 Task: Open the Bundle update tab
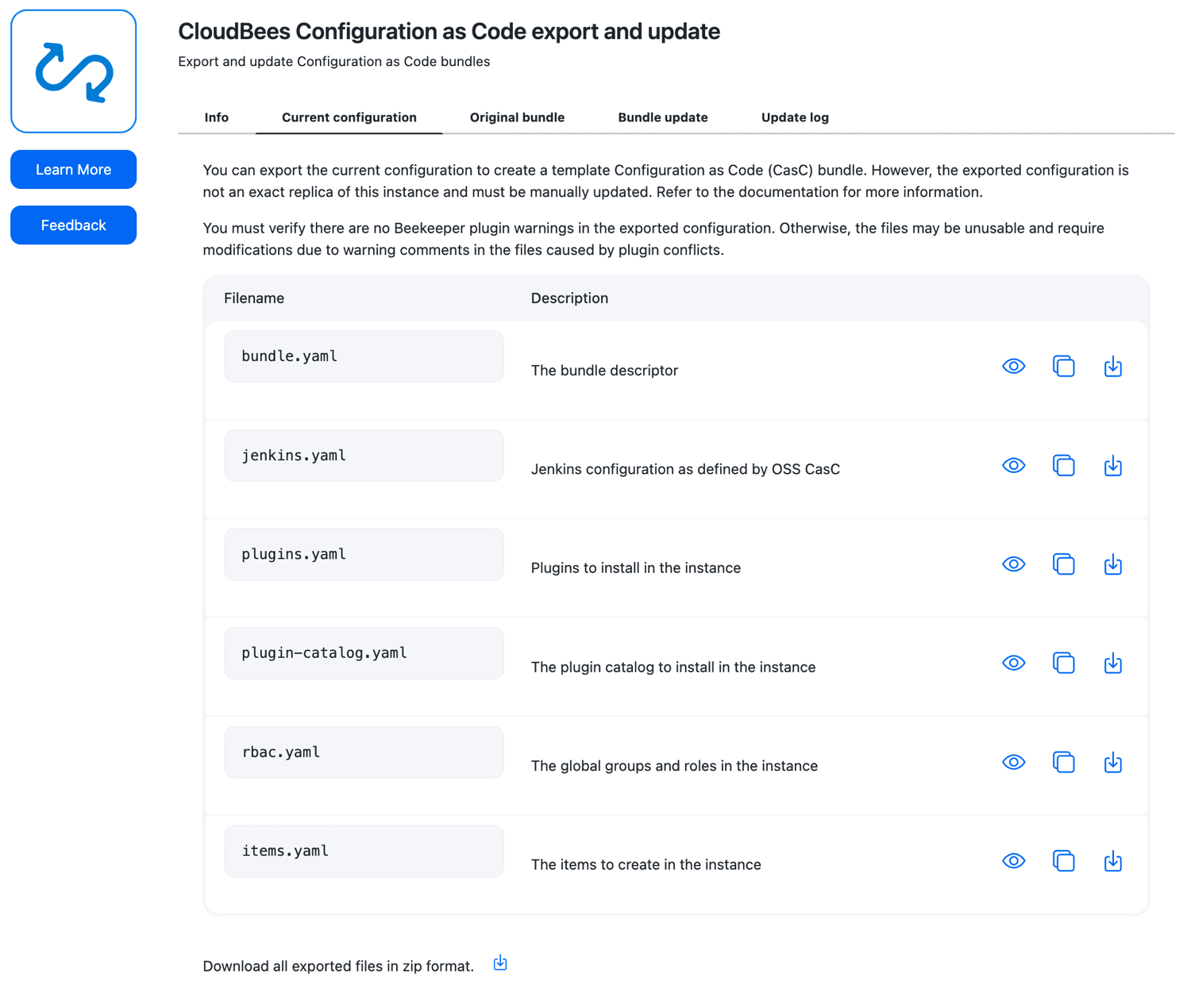[663, 117]
